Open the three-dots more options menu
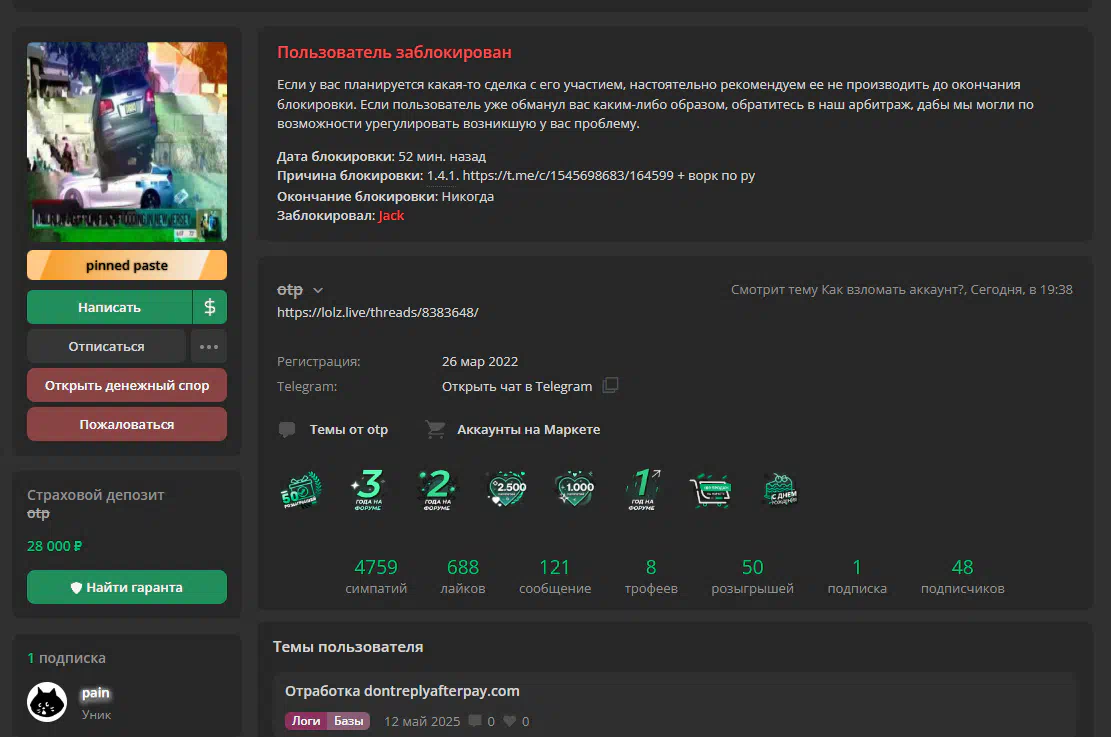Viewport: 1111px width, 737px height. point(209,347)
